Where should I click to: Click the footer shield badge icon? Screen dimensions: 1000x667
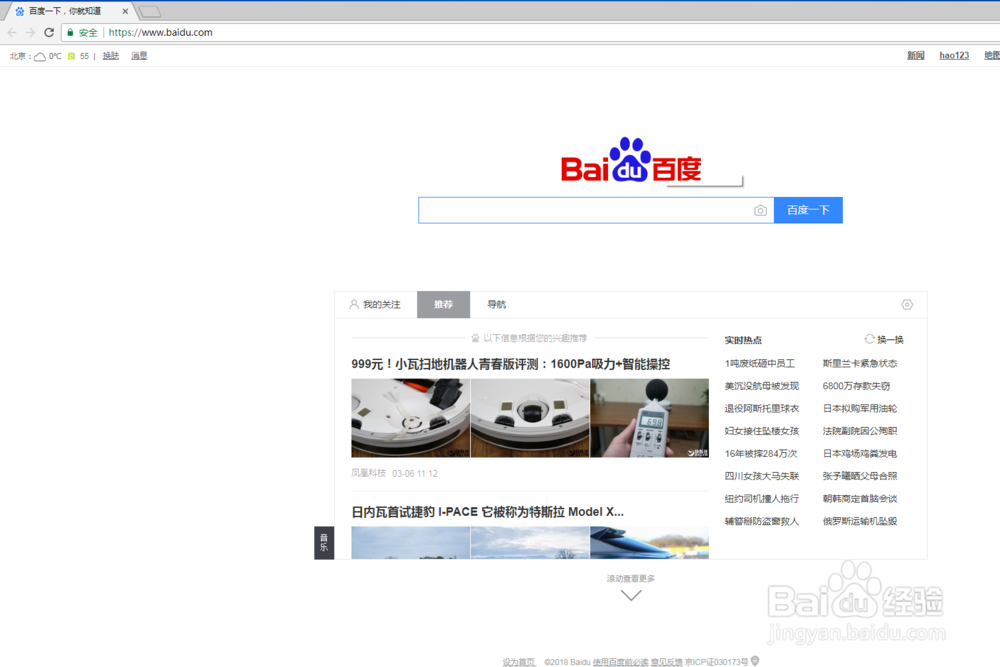point(755,661)
